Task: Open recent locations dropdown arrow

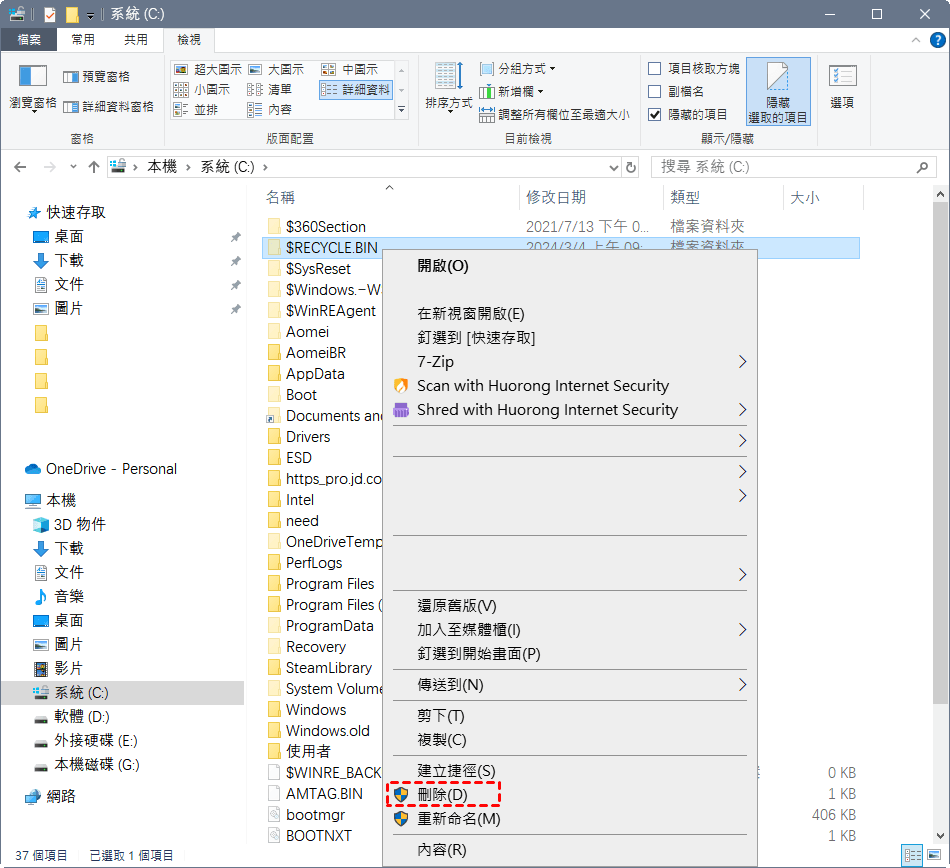Action: [73, 167]
